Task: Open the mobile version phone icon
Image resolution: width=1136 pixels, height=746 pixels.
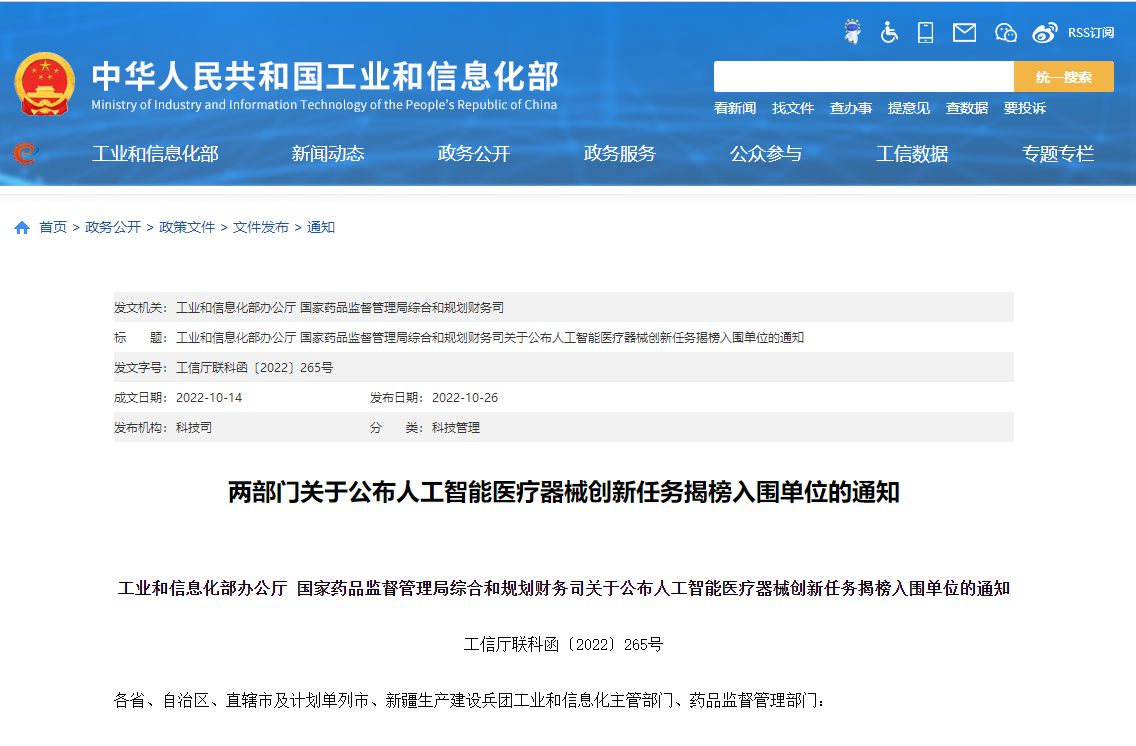Action: [x=925, y=33]
